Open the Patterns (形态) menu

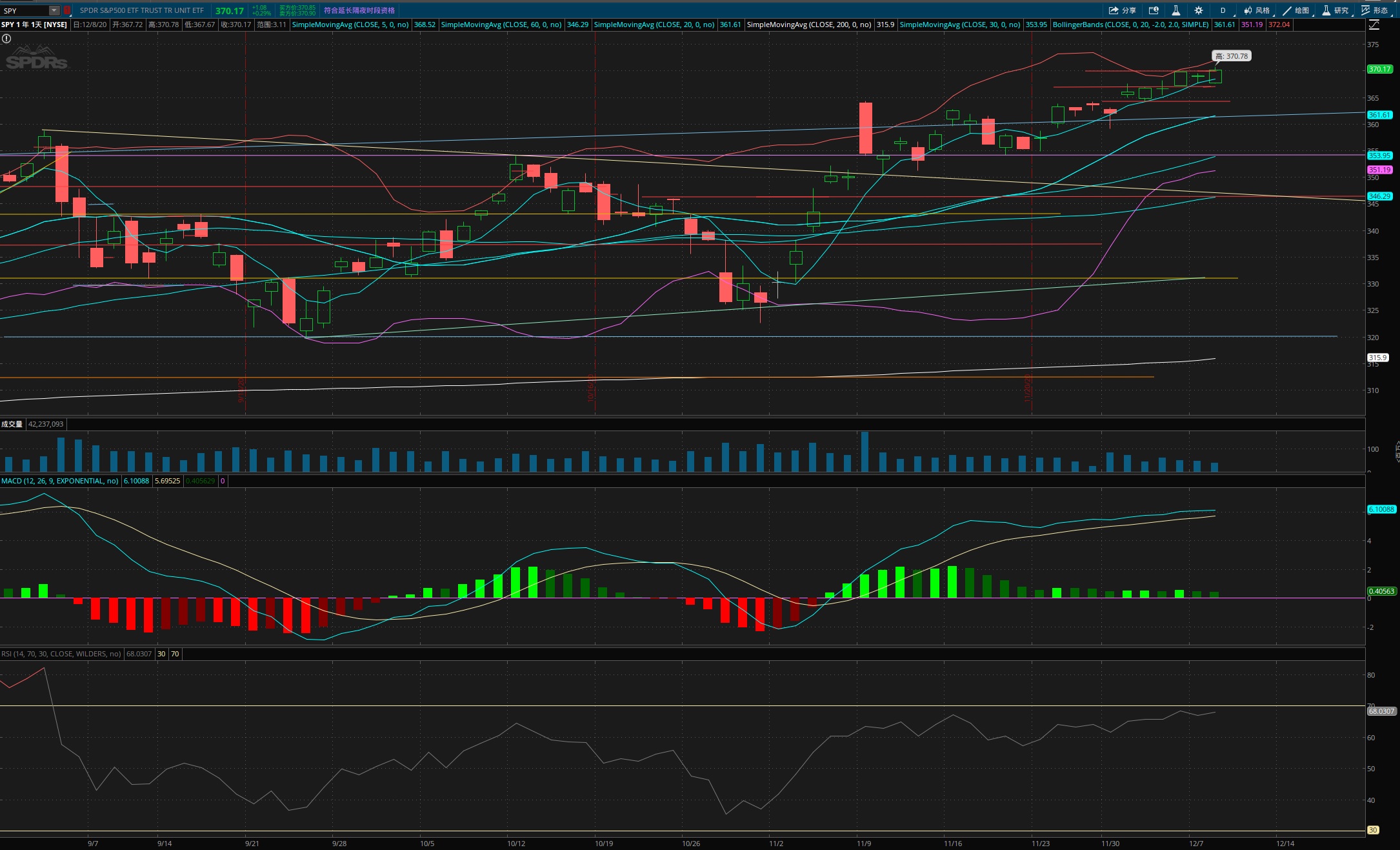[1374, 10]
